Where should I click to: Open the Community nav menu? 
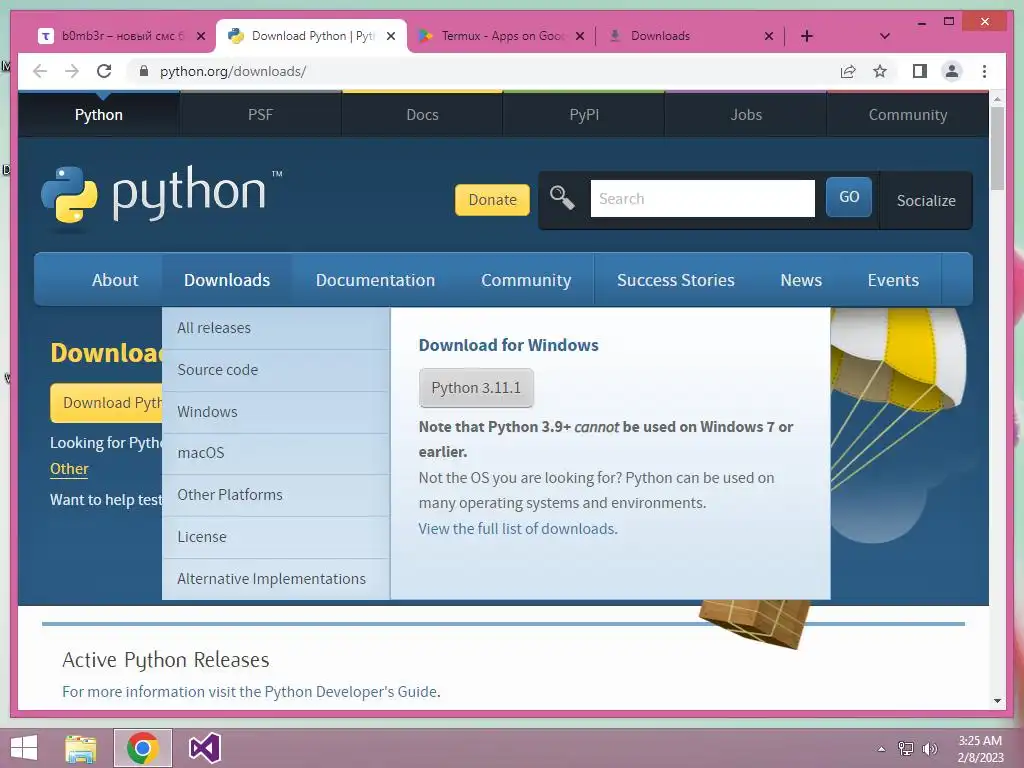tap(526, 280)
